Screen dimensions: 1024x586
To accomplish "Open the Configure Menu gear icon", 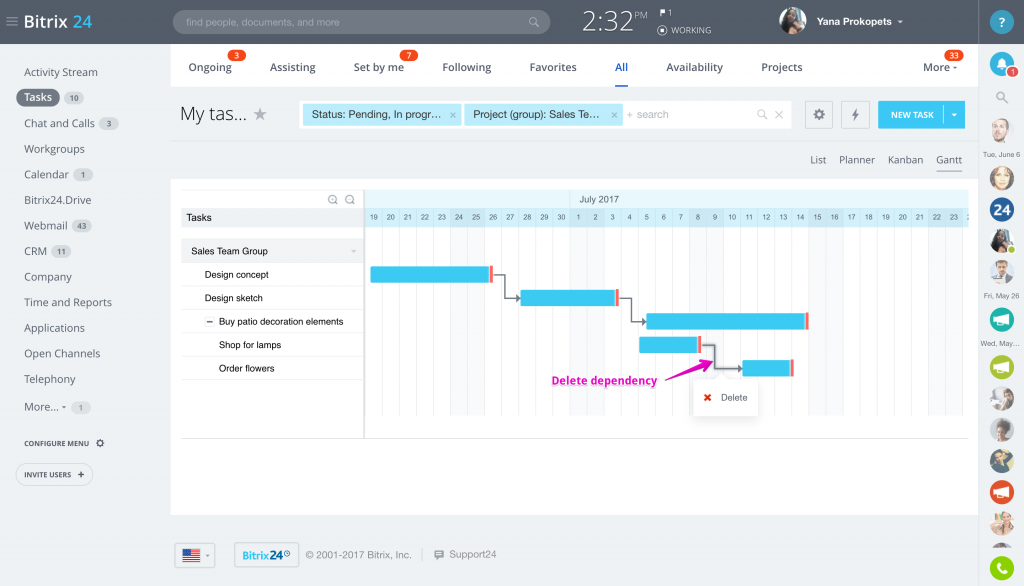I will (100, 443).
